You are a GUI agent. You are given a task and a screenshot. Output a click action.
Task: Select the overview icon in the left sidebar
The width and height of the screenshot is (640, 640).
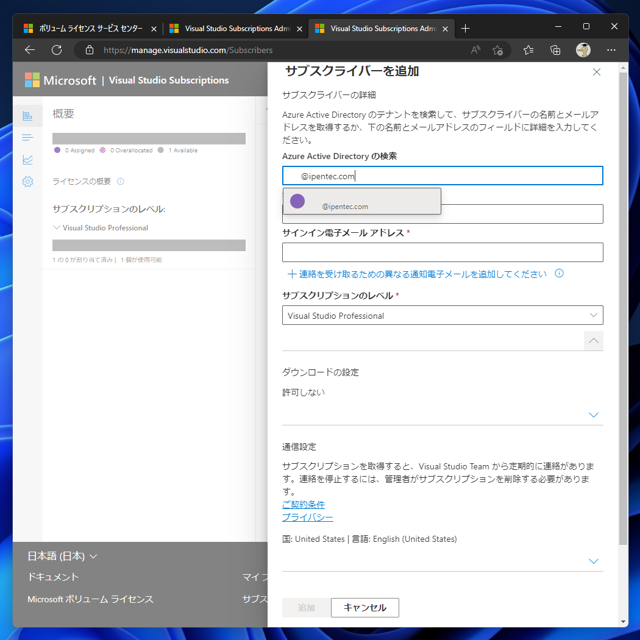coord(28,116)
